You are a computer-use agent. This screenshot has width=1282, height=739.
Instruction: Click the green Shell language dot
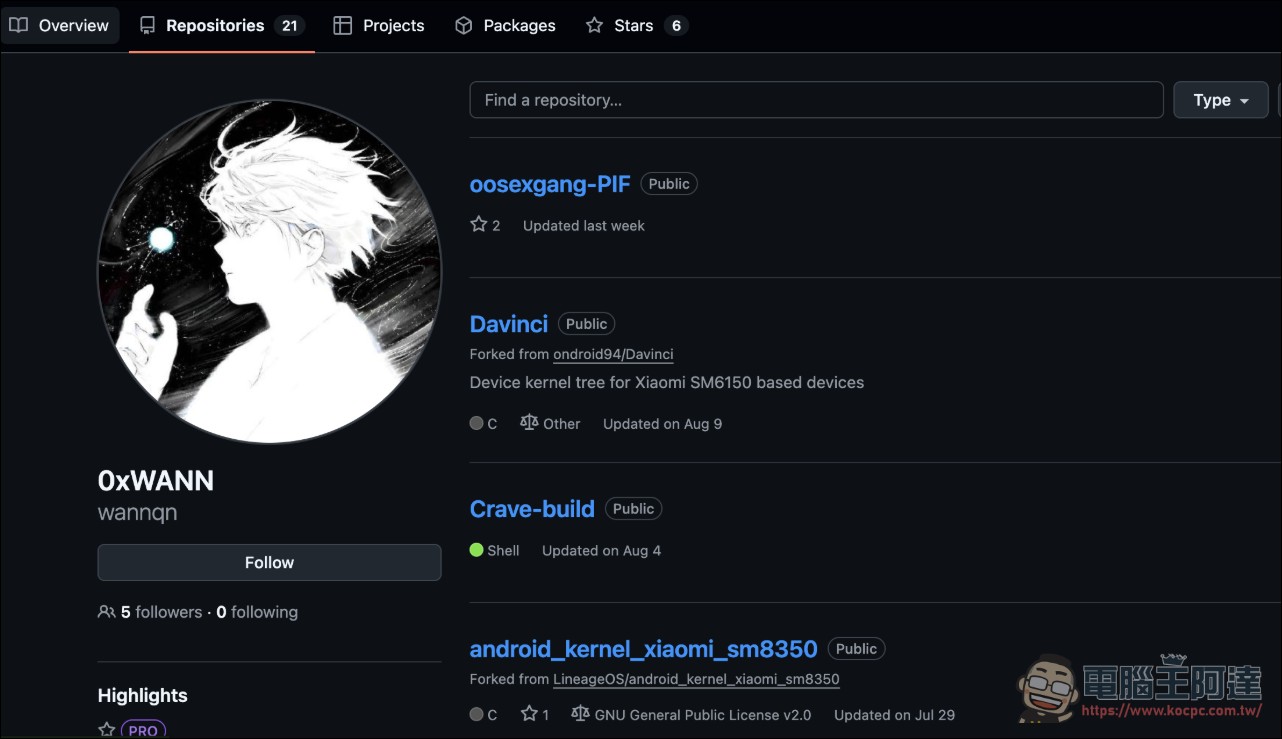(477, 550)
